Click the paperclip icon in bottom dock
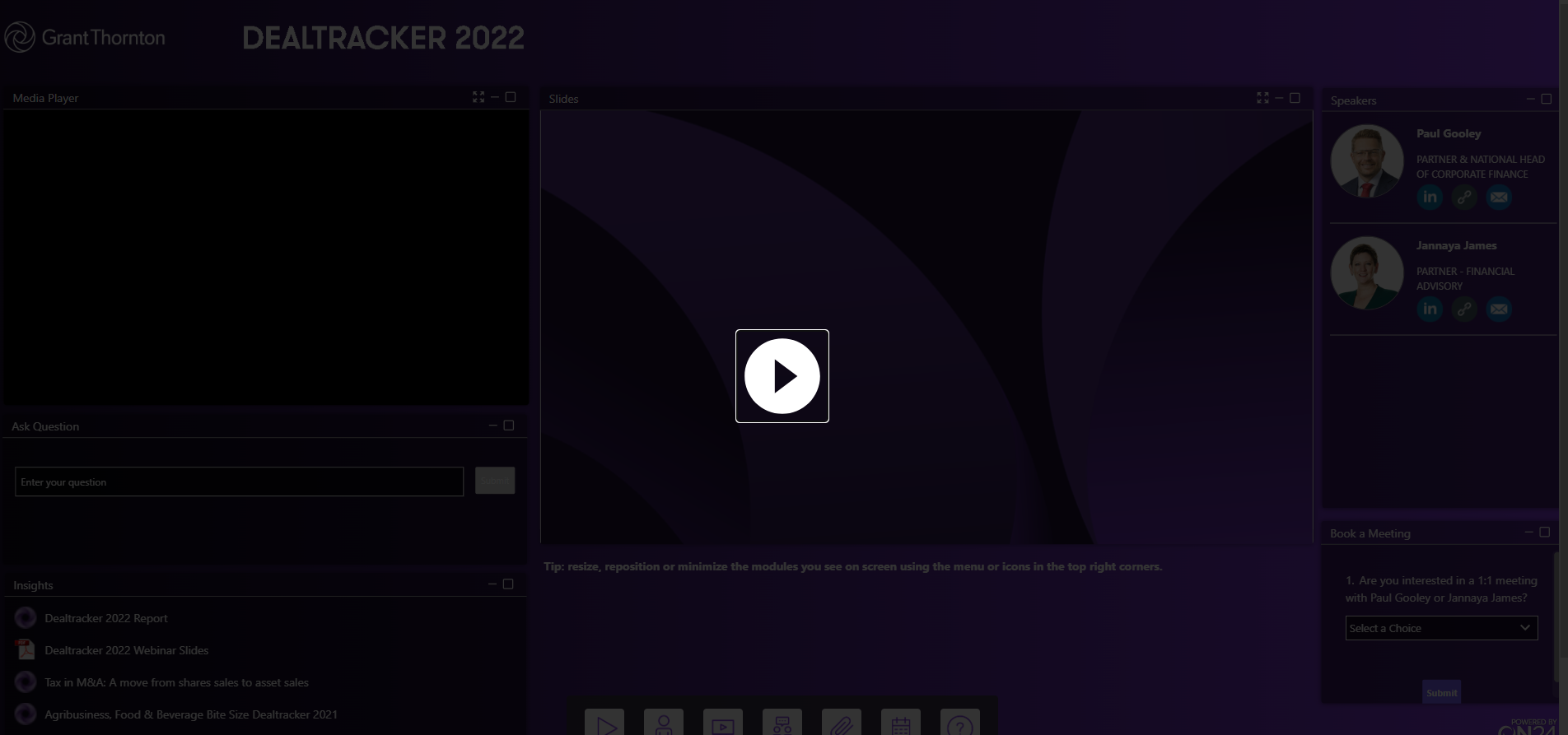1568x735 pixels. click(x=841, y=723)
